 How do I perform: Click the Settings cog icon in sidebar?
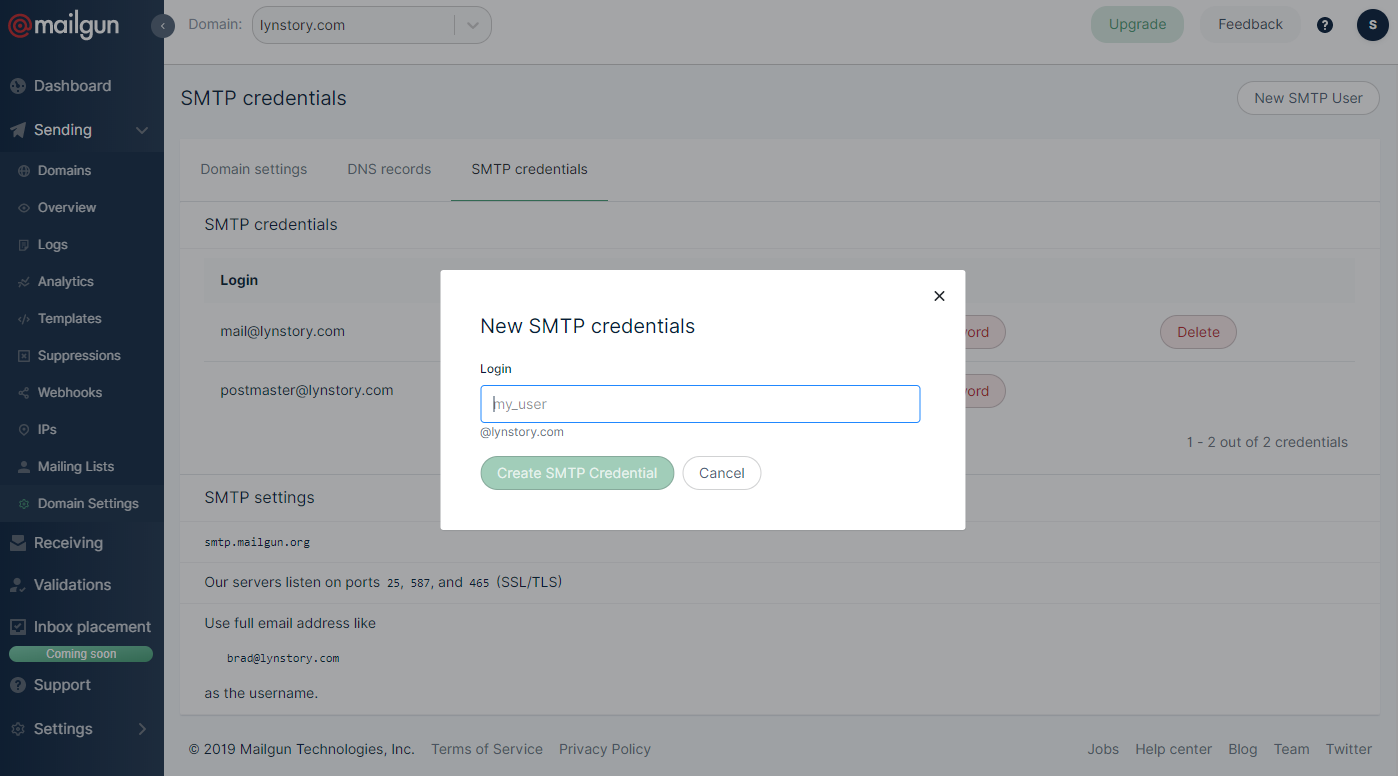point(18,729)
